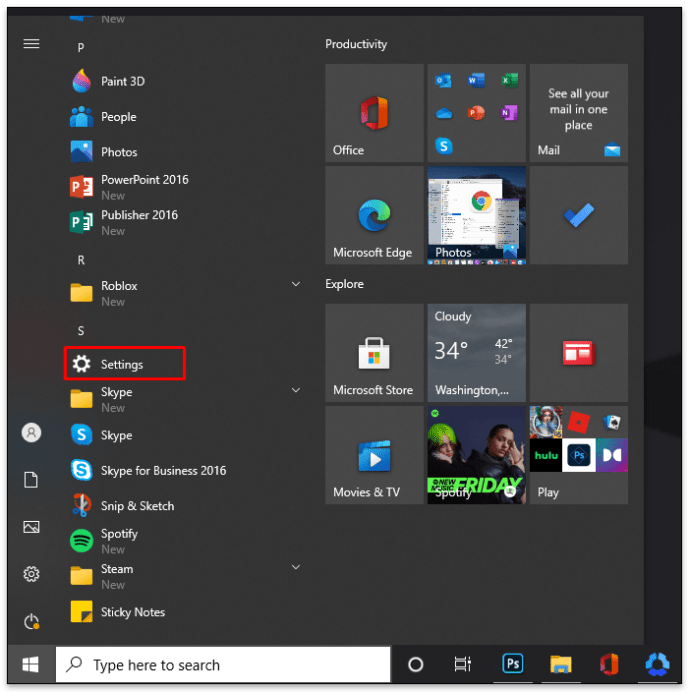
Task: Select the Explore group header
Action: pyautogui.click(x=345, y=284)
